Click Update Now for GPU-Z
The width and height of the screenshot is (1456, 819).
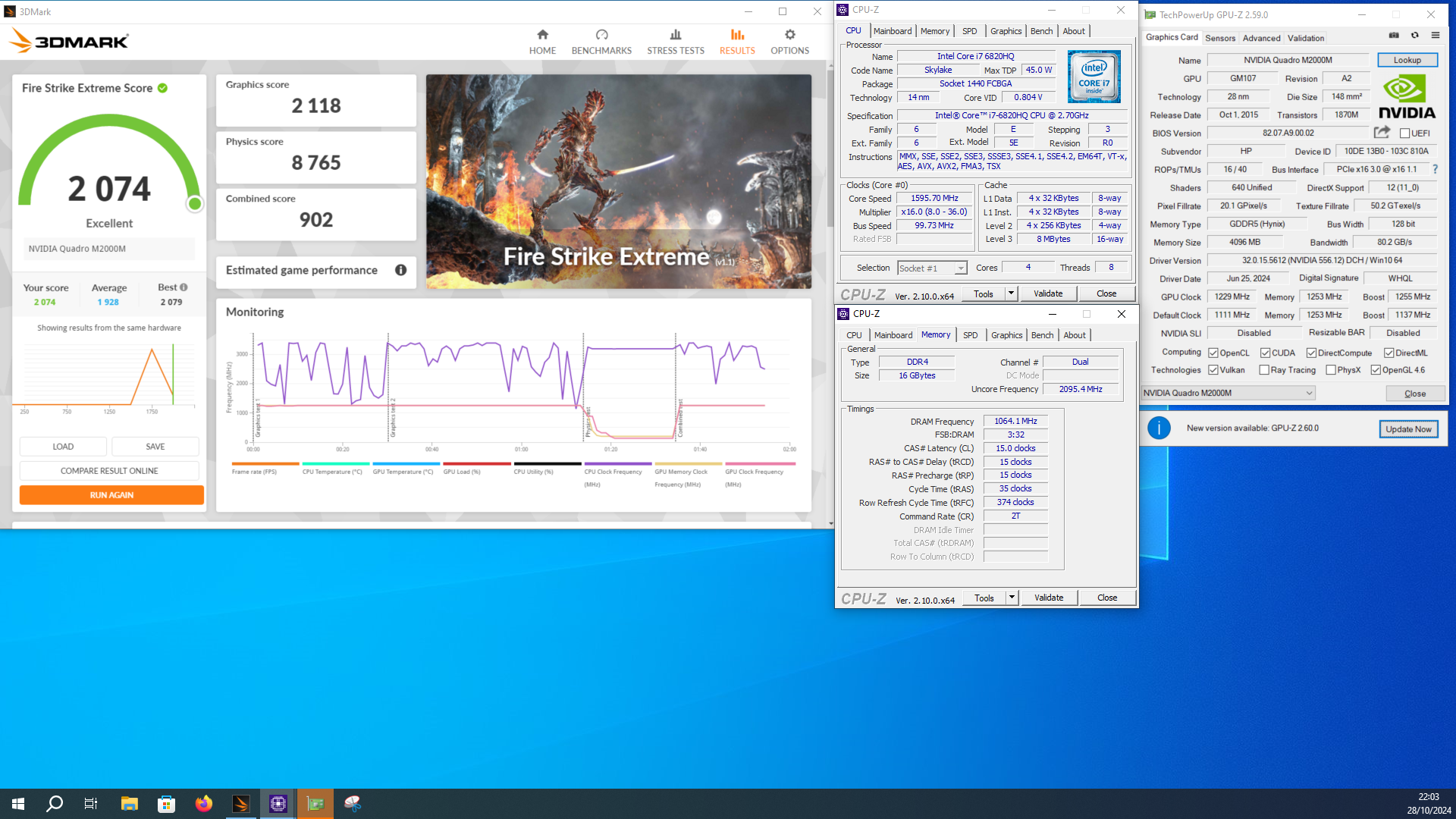(x=1408, y=429)
